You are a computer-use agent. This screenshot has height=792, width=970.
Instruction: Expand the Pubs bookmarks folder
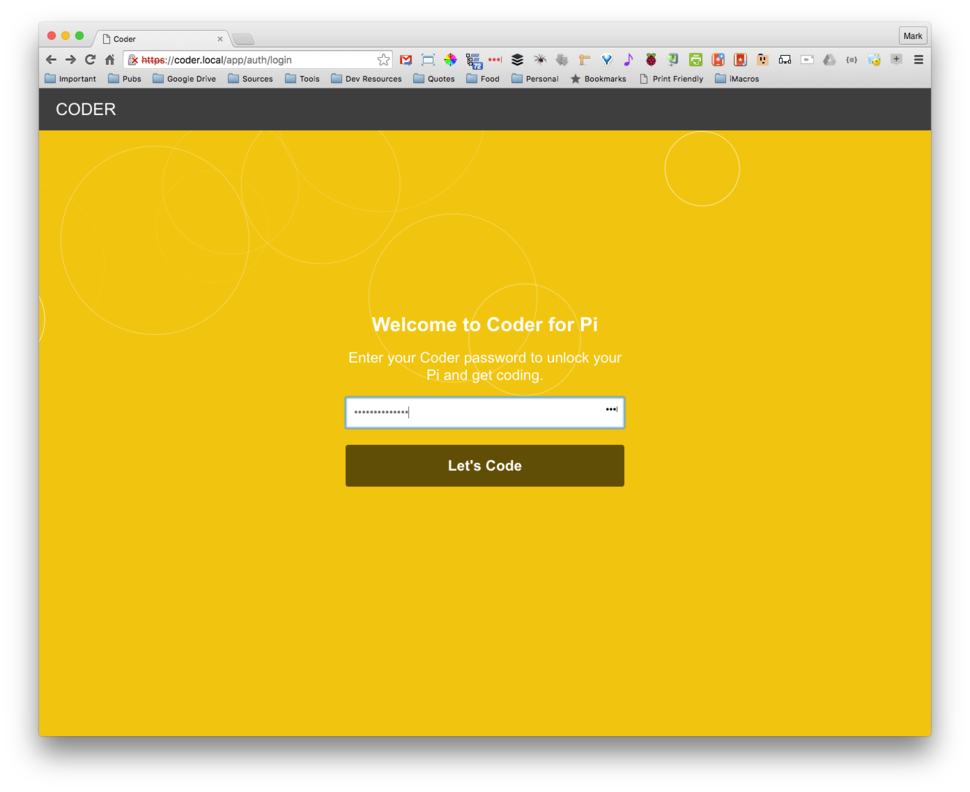(124, 79)
